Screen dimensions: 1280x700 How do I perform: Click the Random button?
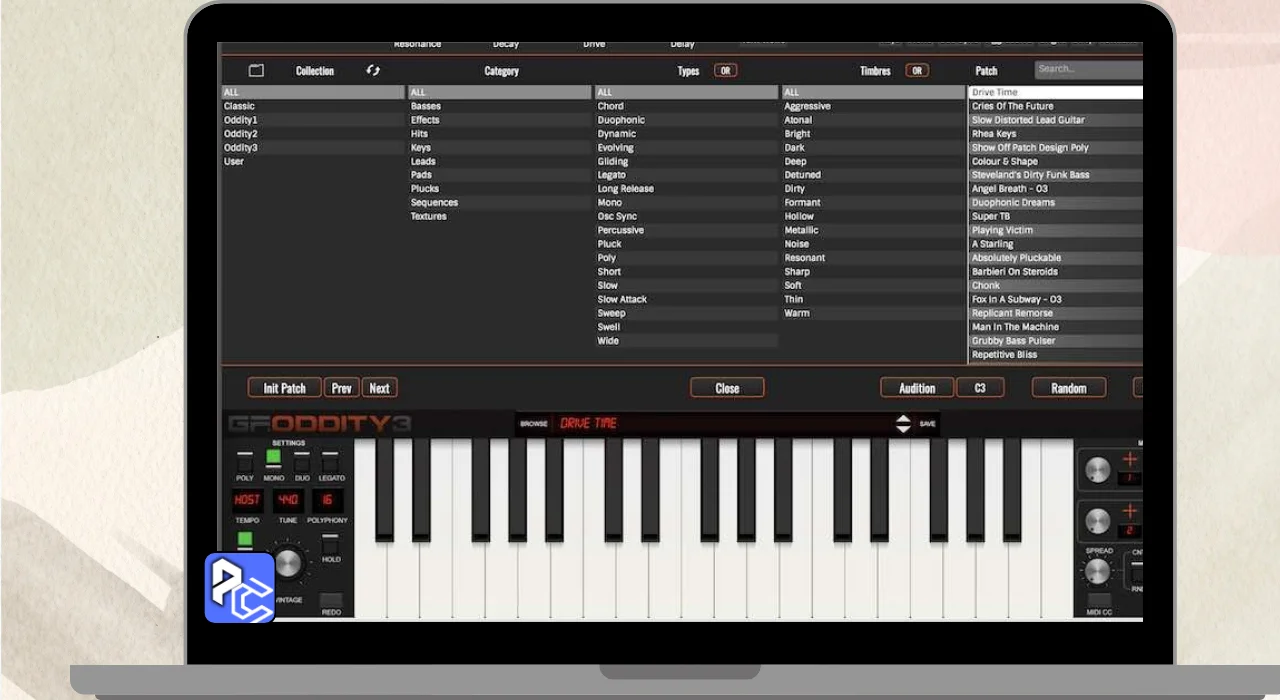[1068, 388]
